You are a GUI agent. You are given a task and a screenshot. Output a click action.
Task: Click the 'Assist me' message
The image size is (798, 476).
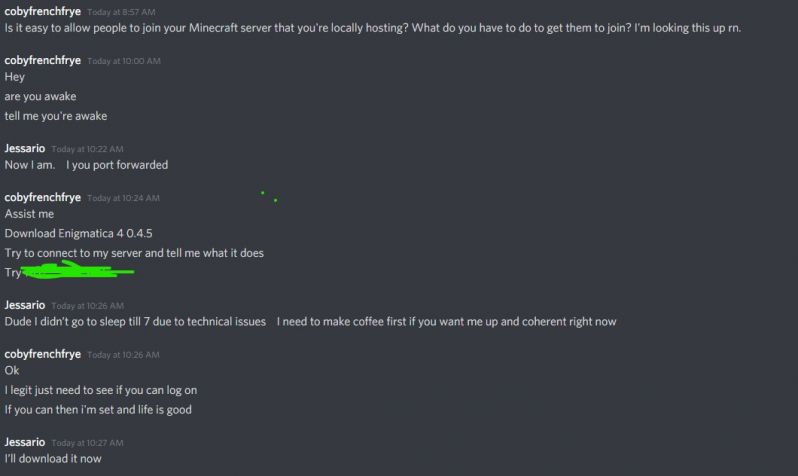pyautogui.click(x=29, y=214)
